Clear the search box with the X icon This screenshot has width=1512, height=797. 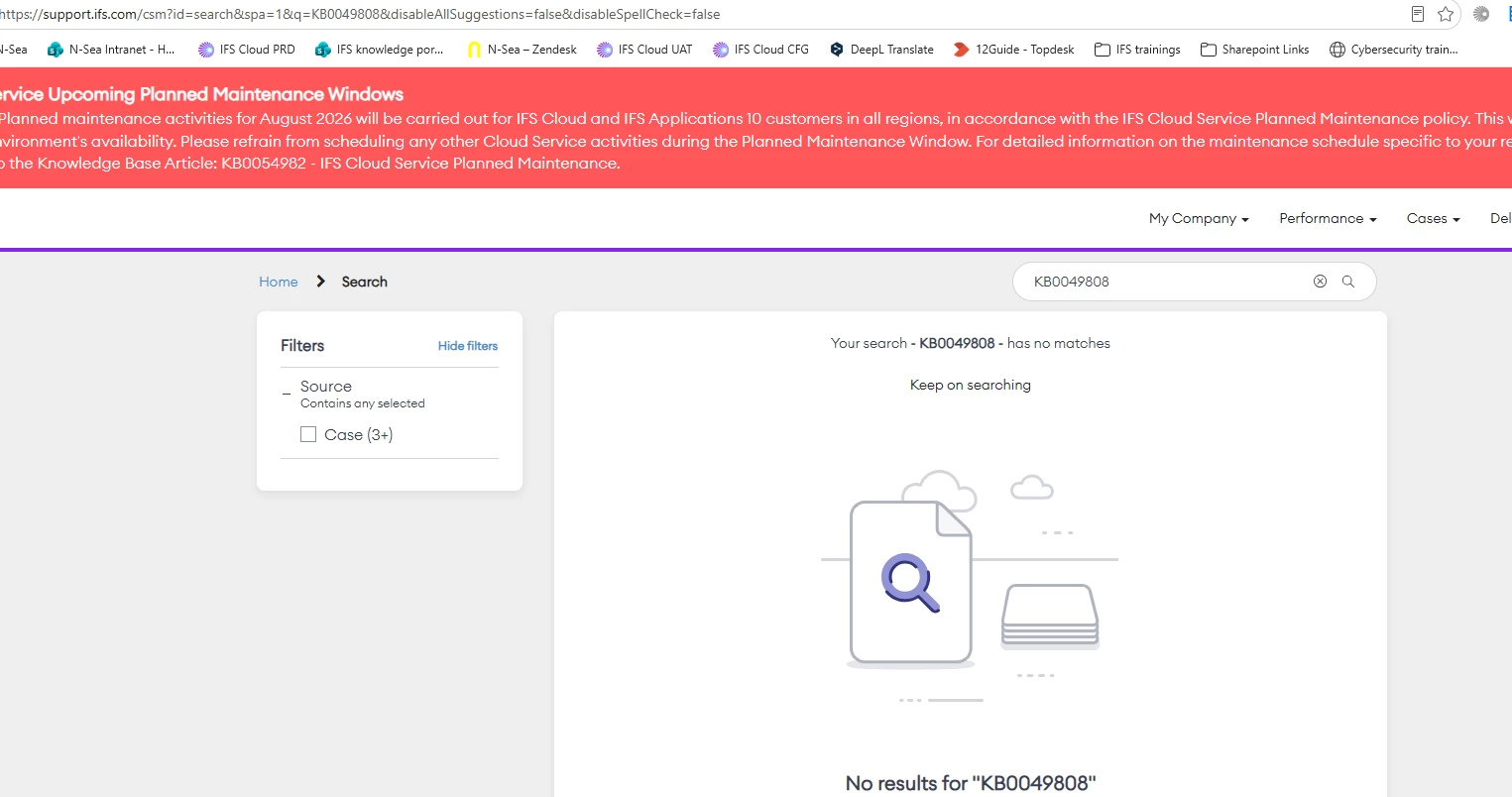[1320, 282]
